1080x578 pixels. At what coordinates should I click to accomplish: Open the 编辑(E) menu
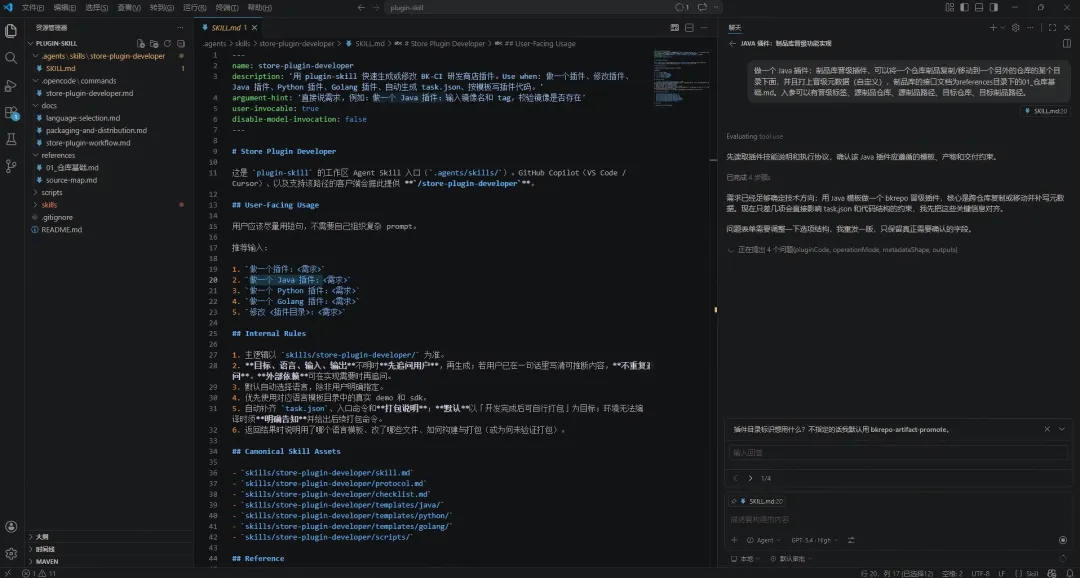click(65, 8)
